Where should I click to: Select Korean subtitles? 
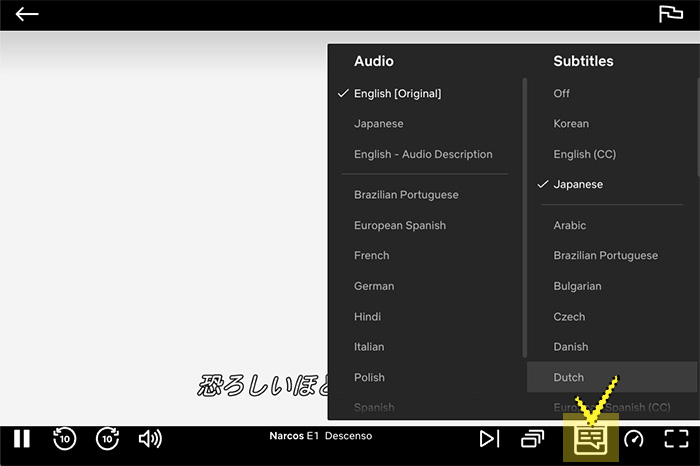click(x=571, y=124)
